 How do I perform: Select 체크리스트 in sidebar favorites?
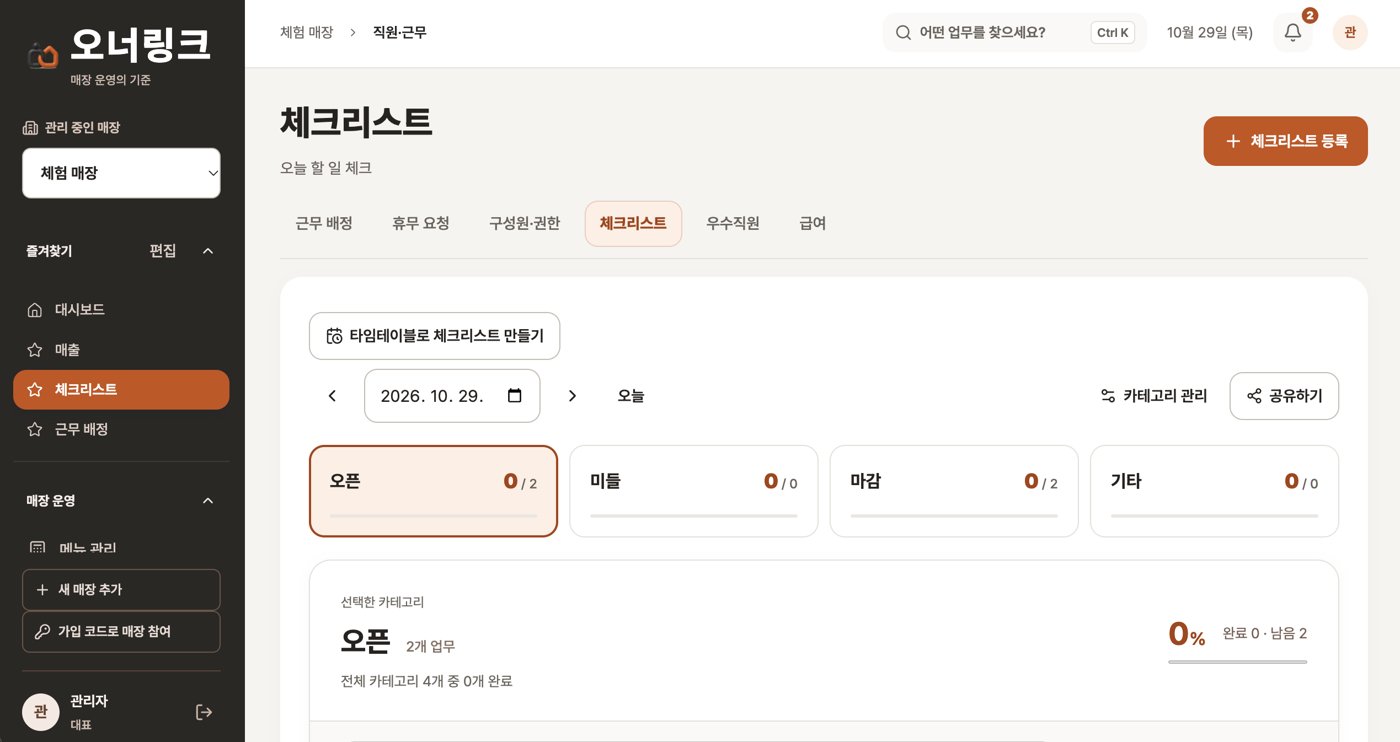pyautogui.click(x=121, y=390)
